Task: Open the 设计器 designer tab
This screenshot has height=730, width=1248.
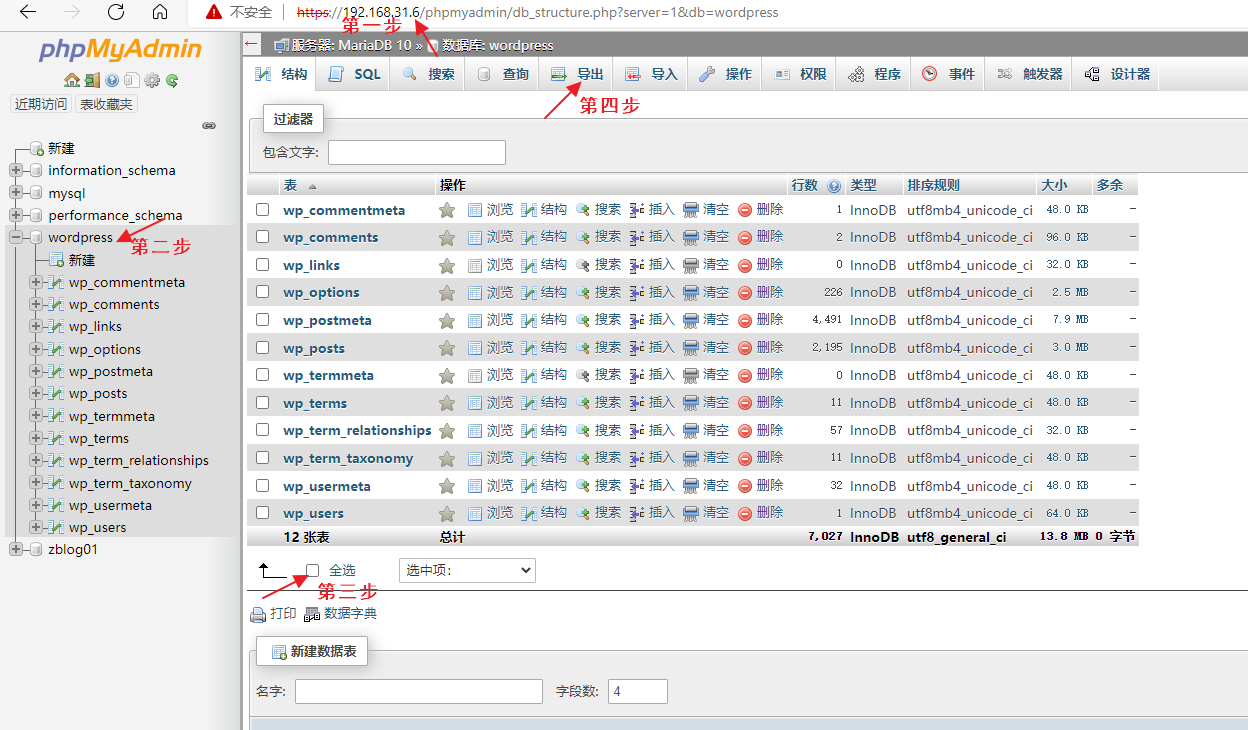Action: pos(1117,74)
